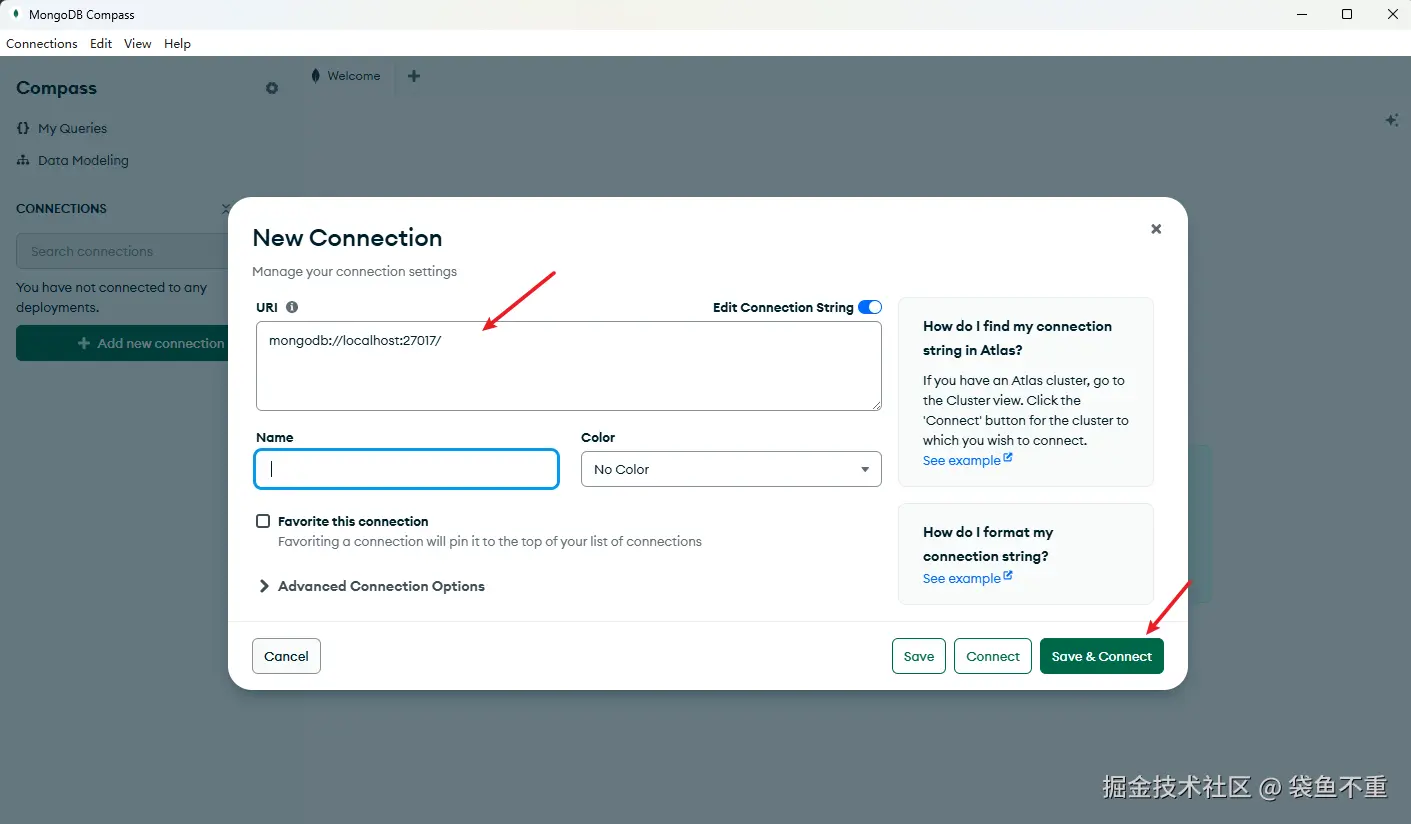1411x824 pixels.
Task: Click the external link icon after the Atlas See example
Action: pos(1008,458)
